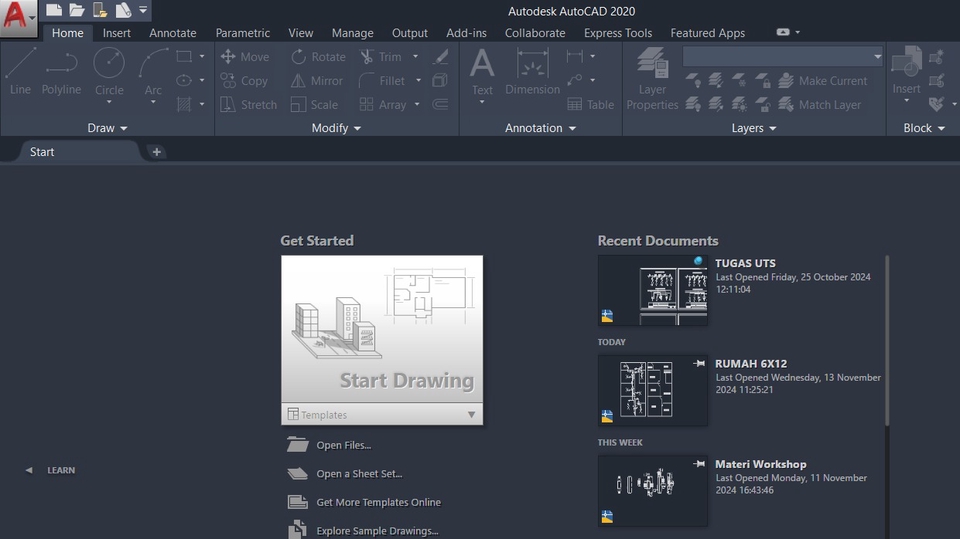
Task: Open the Collaborate ribbon tab
Action: pos(534,33)
